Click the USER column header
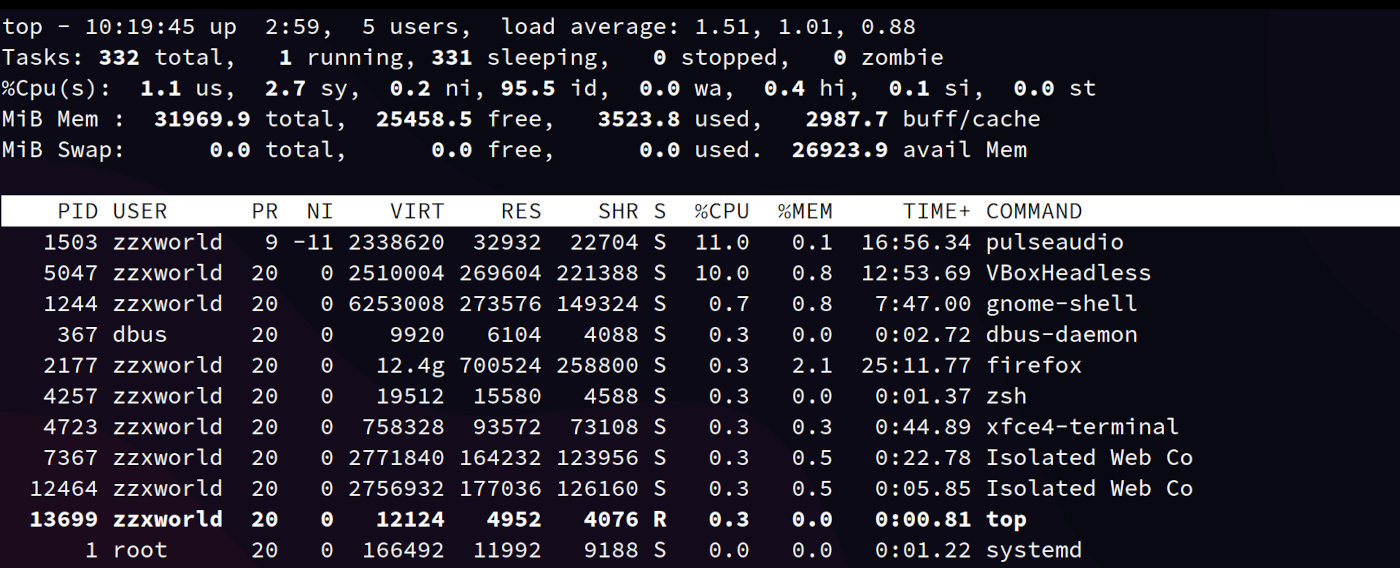Screen dimensions: 1400x568 (x=139, y=211)
